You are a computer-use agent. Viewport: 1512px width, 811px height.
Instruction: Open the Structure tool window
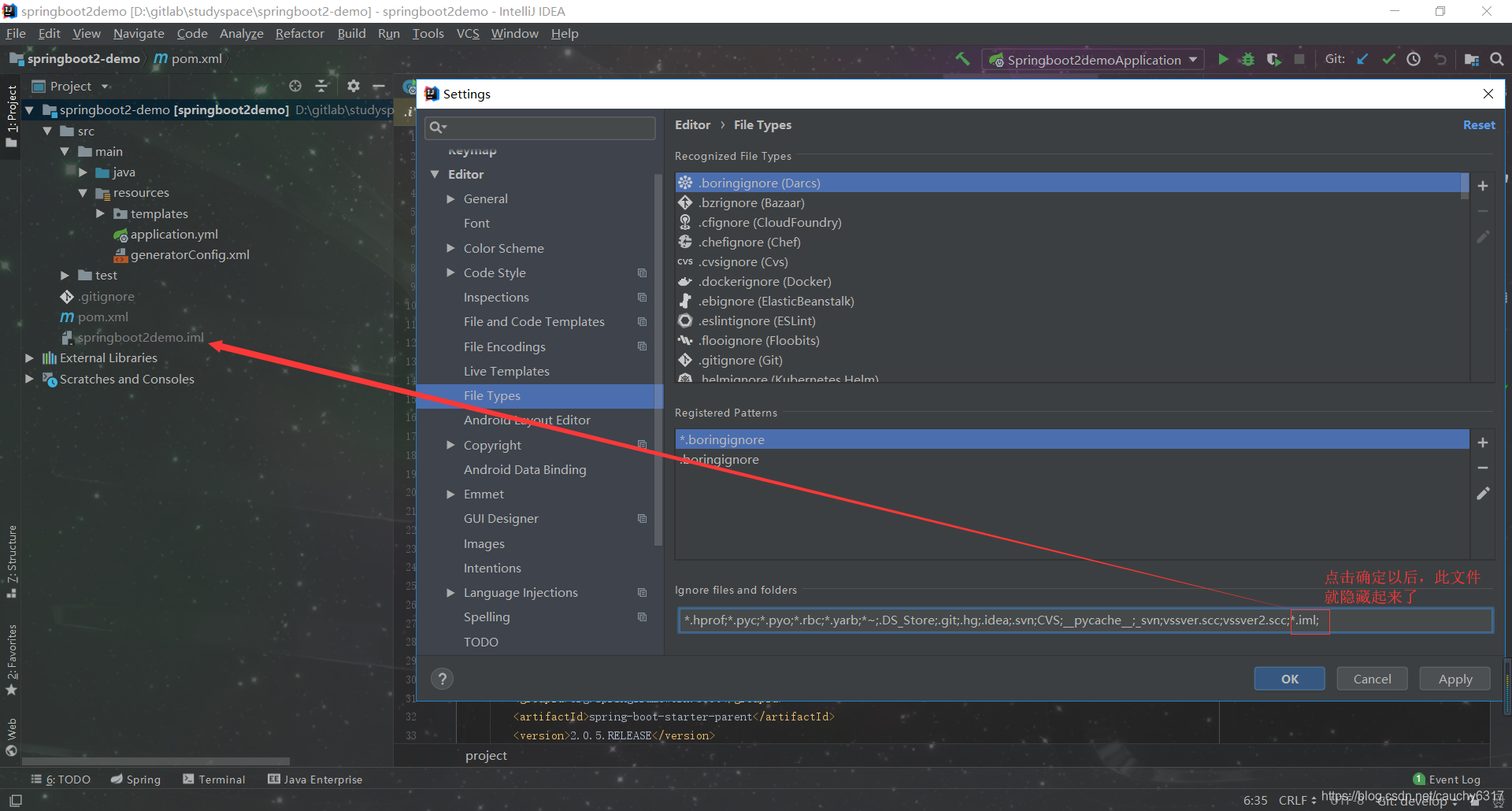12,561
